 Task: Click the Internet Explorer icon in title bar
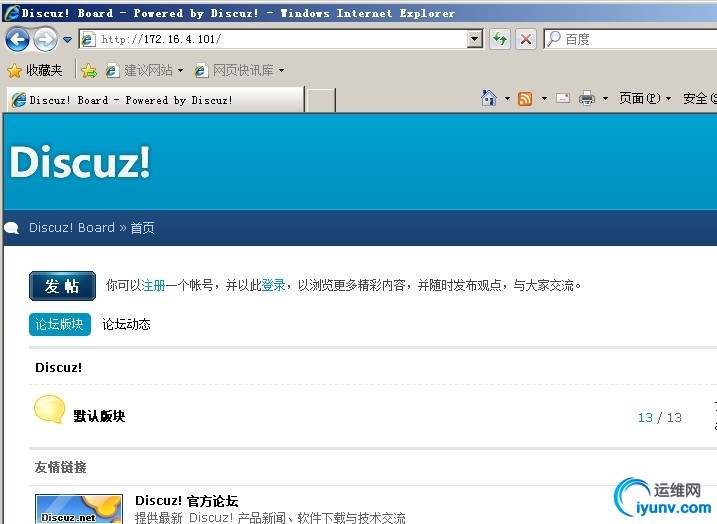coord(11,12)
